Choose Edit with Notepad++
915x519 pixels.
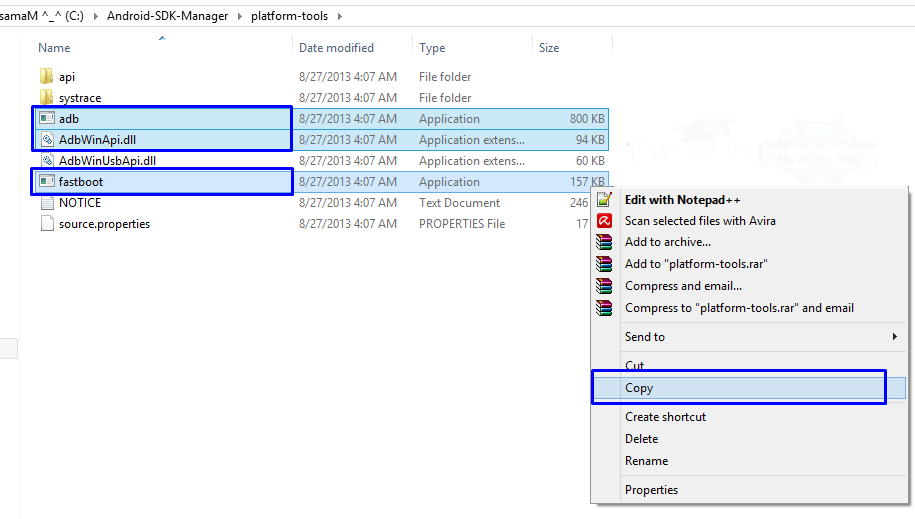coord(682,200)
